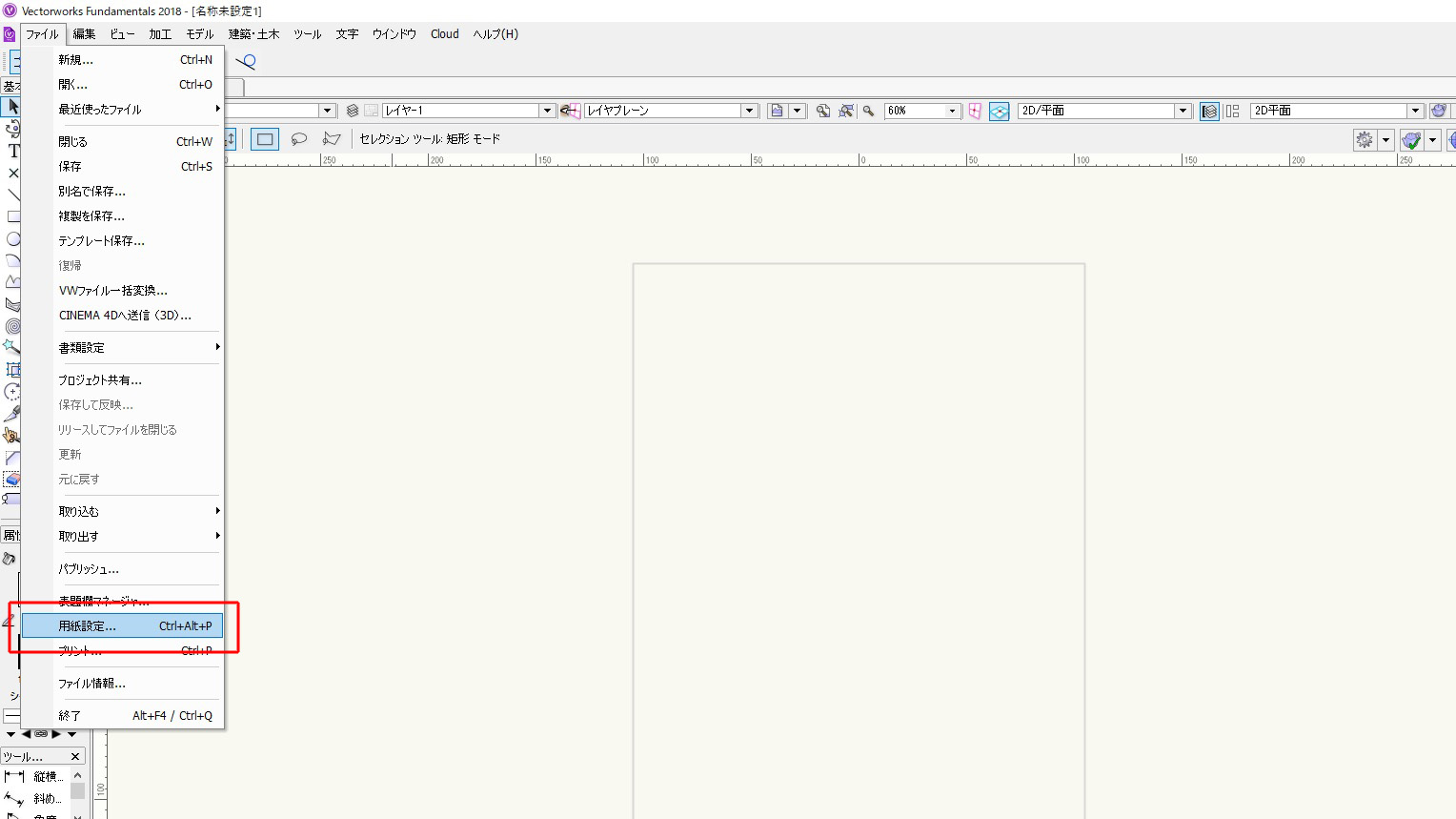Viewport: 1456px width, 819px height.
Task: Expand the 書類設定 submenu
Action: (x=123, y=347)
